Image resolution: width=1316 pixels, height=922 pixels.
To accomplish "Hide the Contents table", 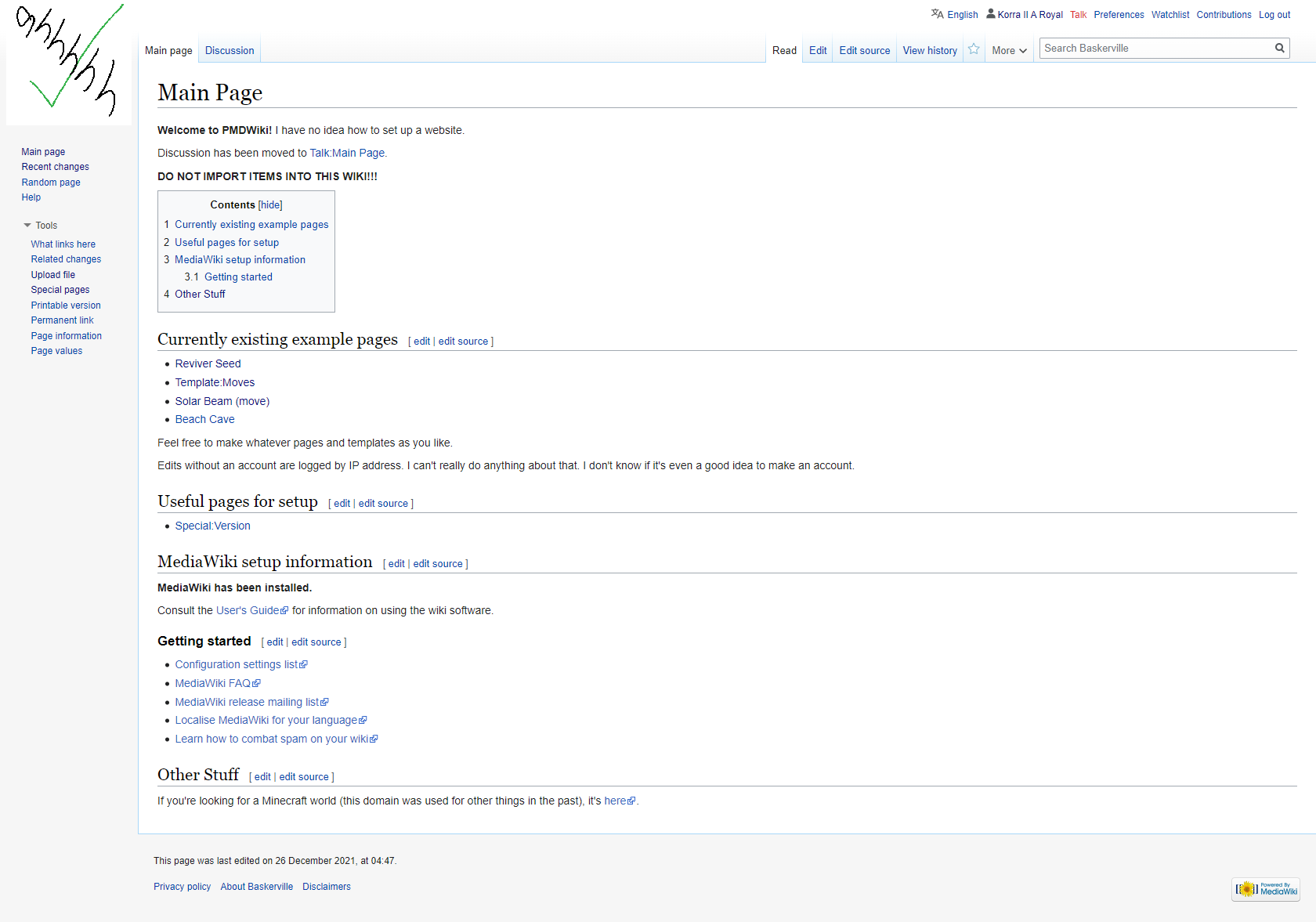I will pos(270,205).
